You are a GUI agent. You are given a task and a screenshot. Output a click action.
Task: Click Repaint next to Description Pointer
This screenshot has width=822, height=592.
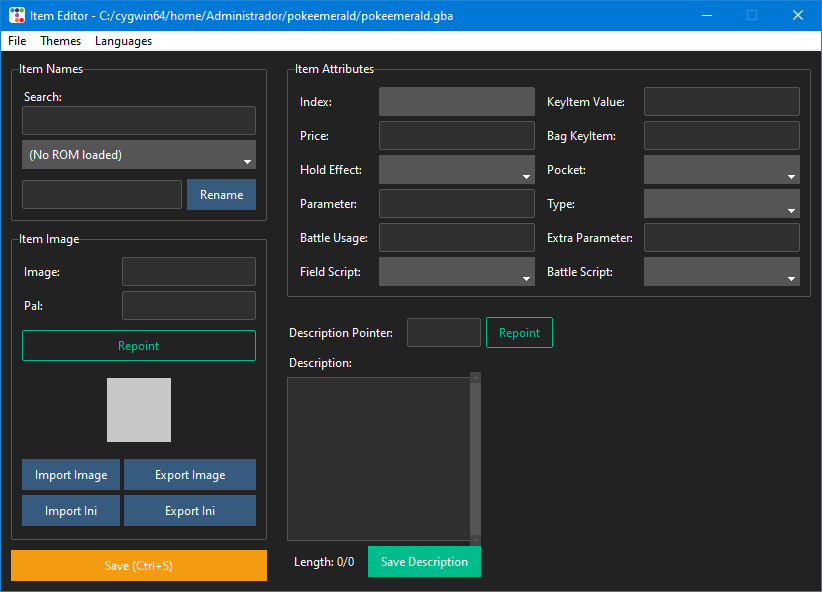click(x=519, y=333)
